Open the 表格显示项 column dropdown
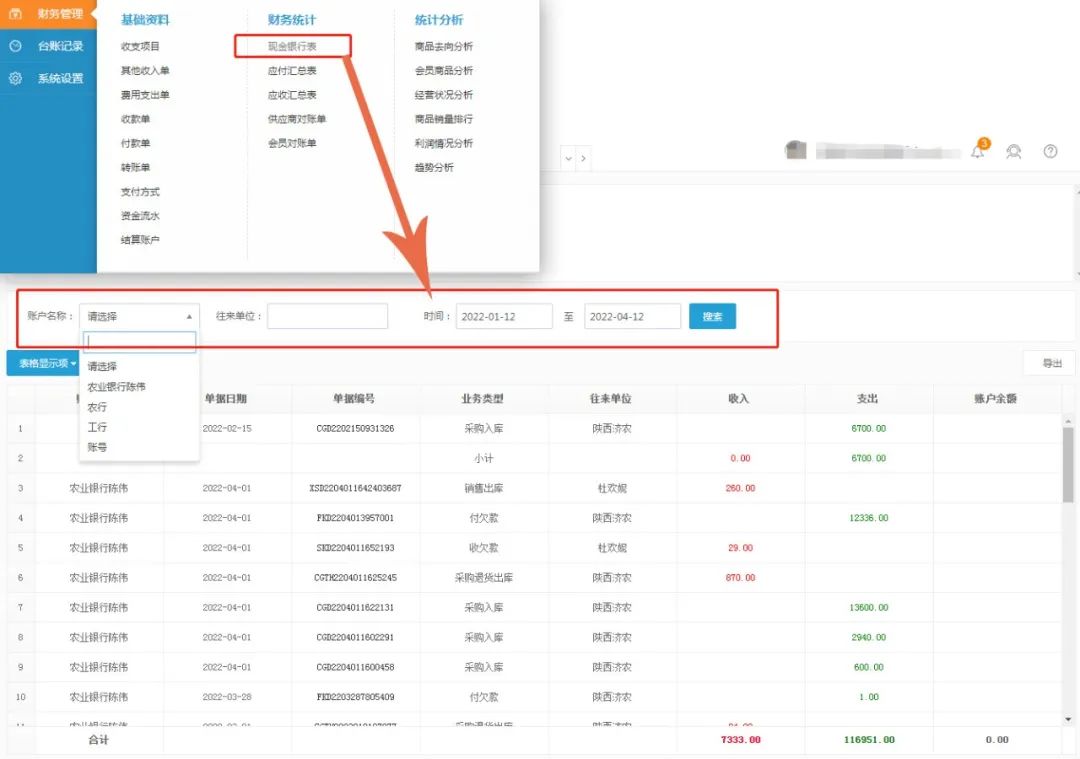This screenshot has height=759, width=1080. 44,363
